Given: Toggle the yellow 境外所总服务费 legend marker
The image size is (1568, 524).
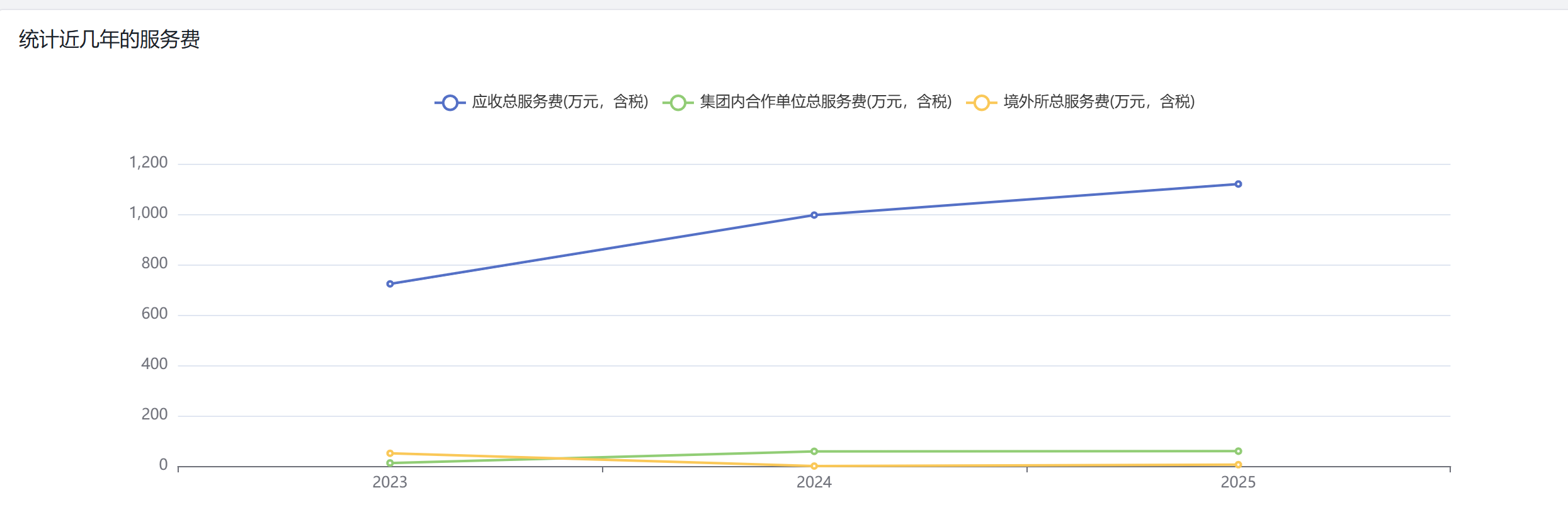Looking at the screenshot, I should coord(981,103).
